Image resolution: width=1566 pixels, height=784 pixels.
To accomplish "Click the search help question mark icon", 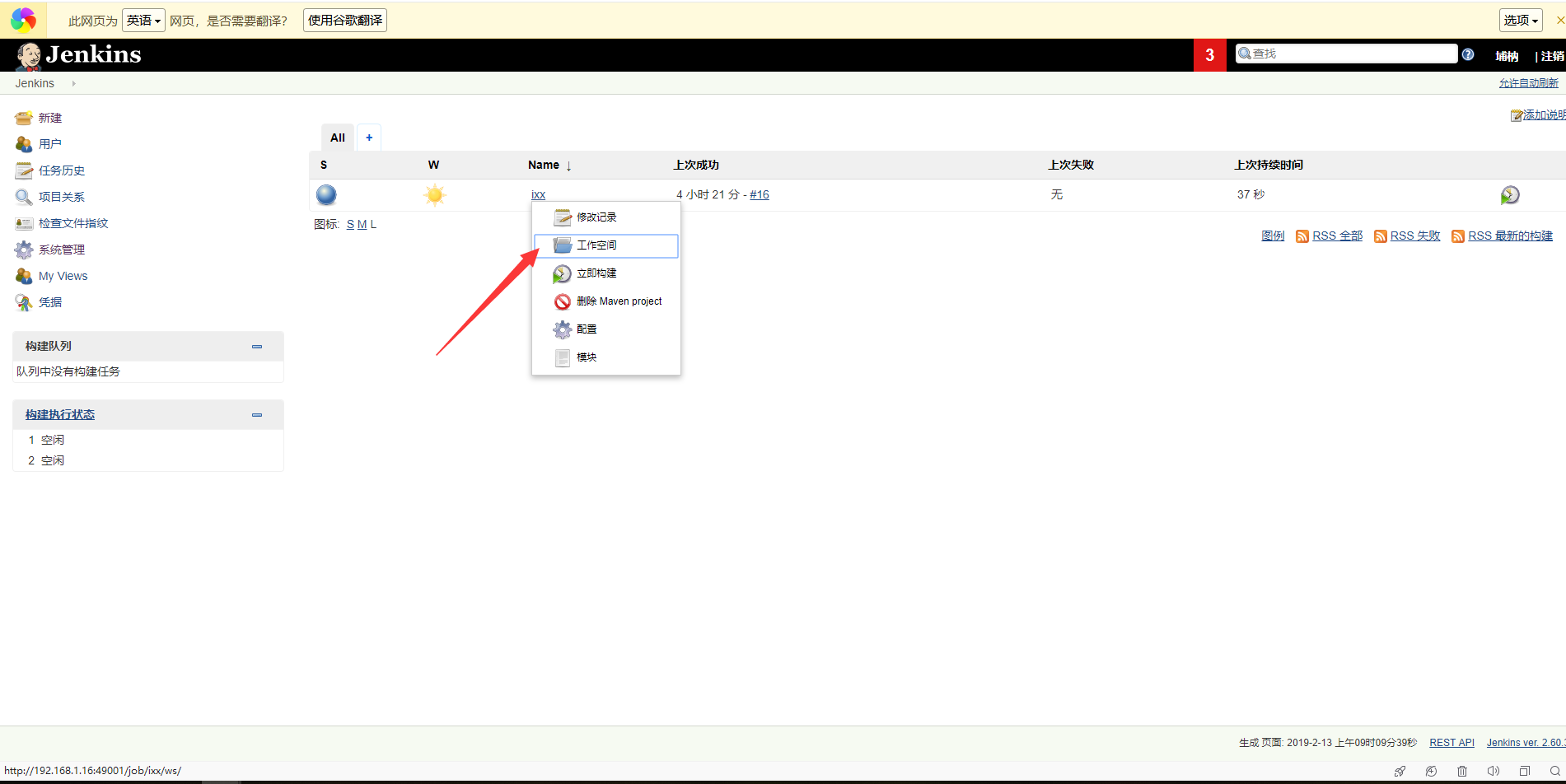I will [x=1468, y=54].
